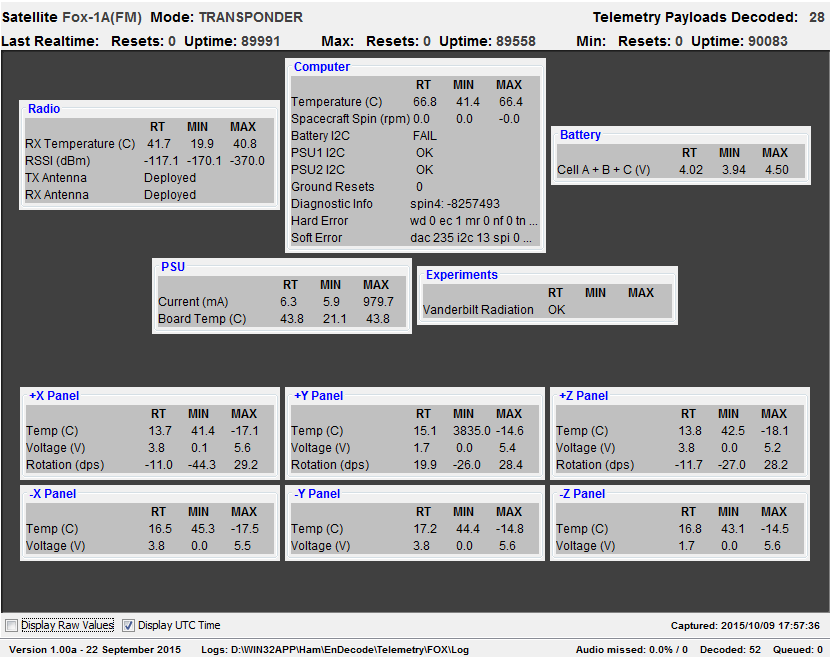Click the Max 'Uptime: 89558' value

(x=488, y=41)
